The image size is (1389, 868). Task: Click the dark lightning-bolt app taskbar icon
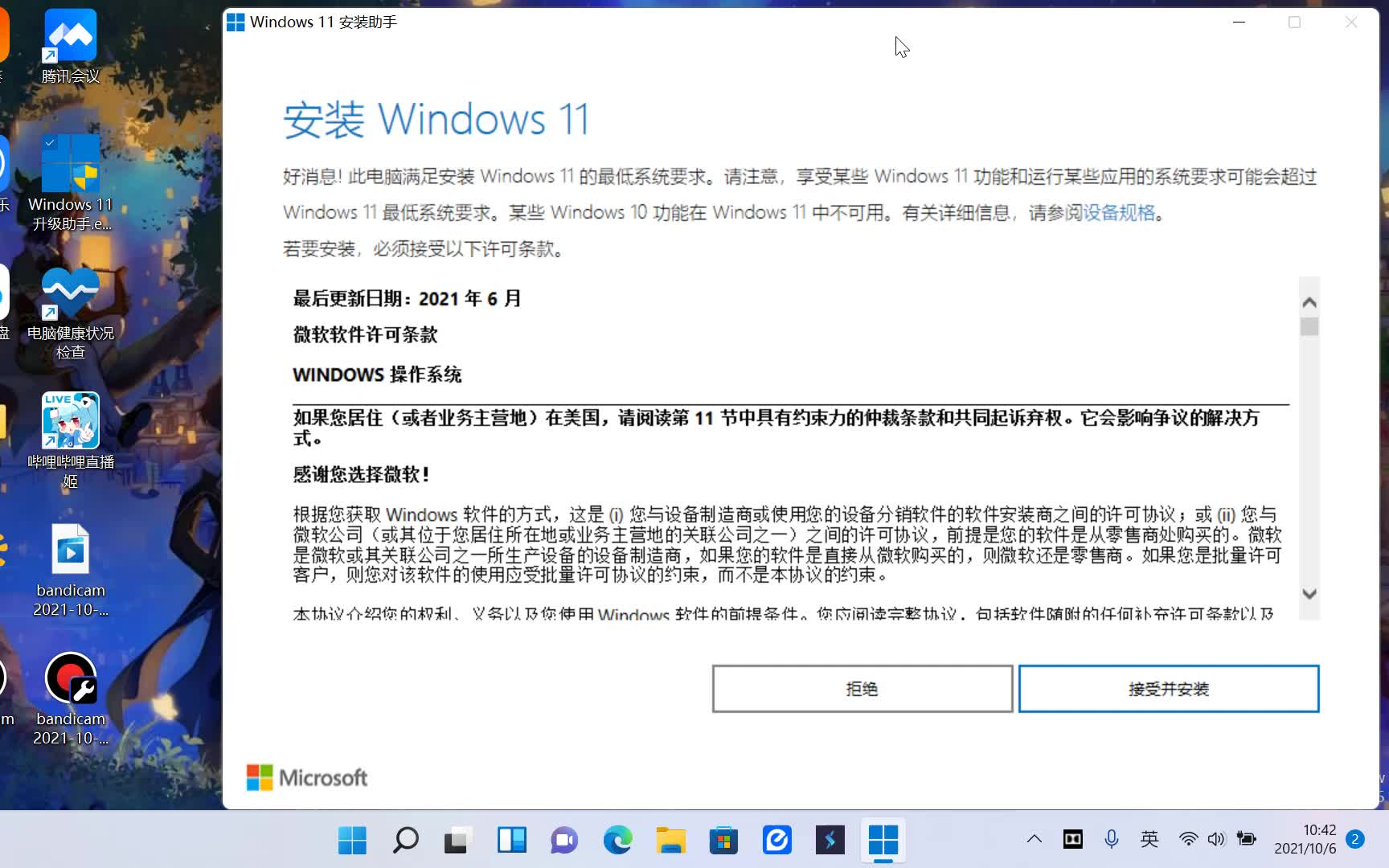point(830,840)
